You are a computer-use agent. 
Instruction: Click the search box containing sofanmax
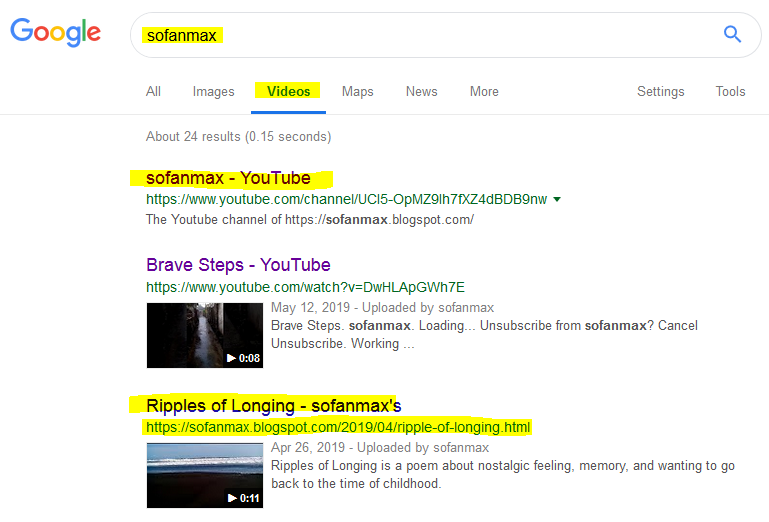pos(445,35)
